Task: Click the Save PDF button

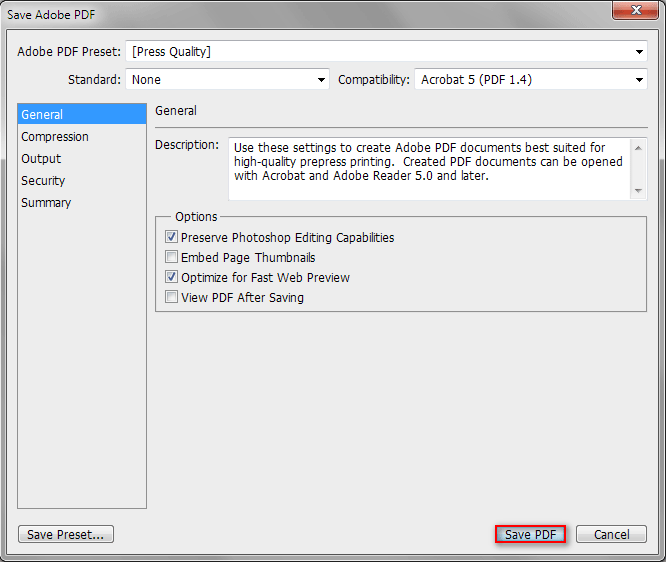Action: pyautogui.click(x=531, y=534)
